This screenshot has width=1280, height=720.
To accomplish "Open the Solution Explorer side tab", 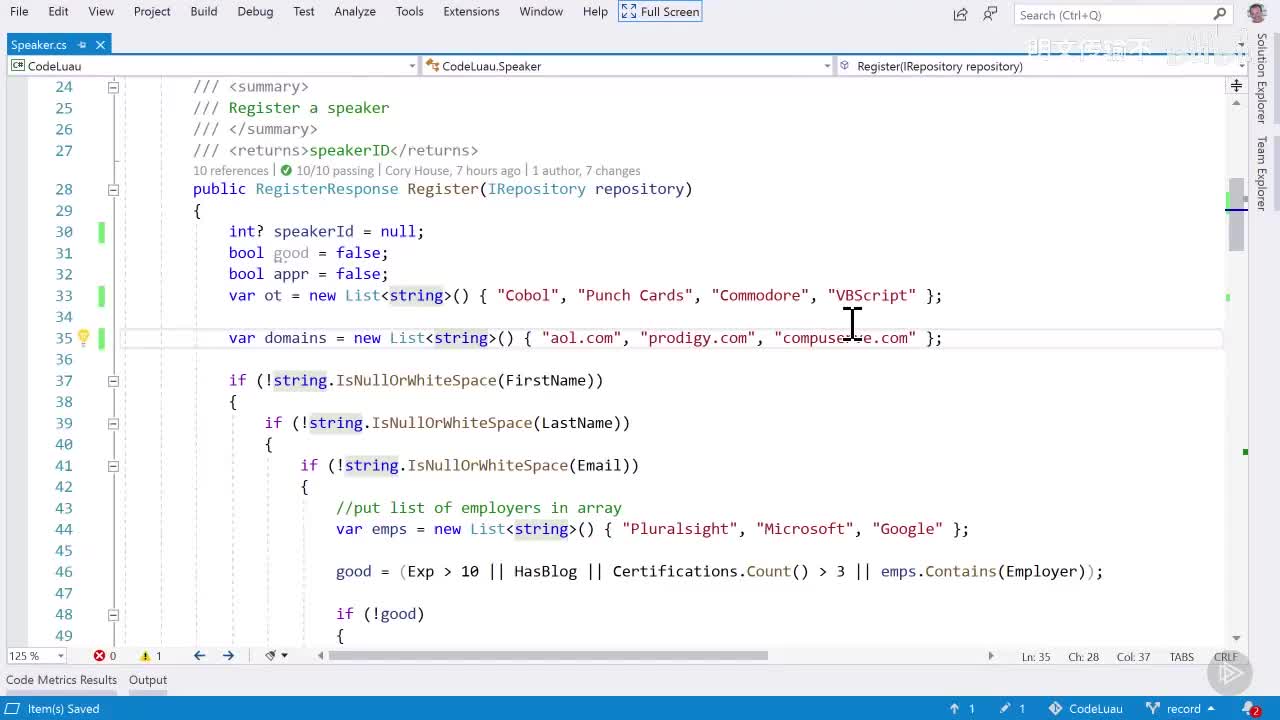I will point(1262,78).
